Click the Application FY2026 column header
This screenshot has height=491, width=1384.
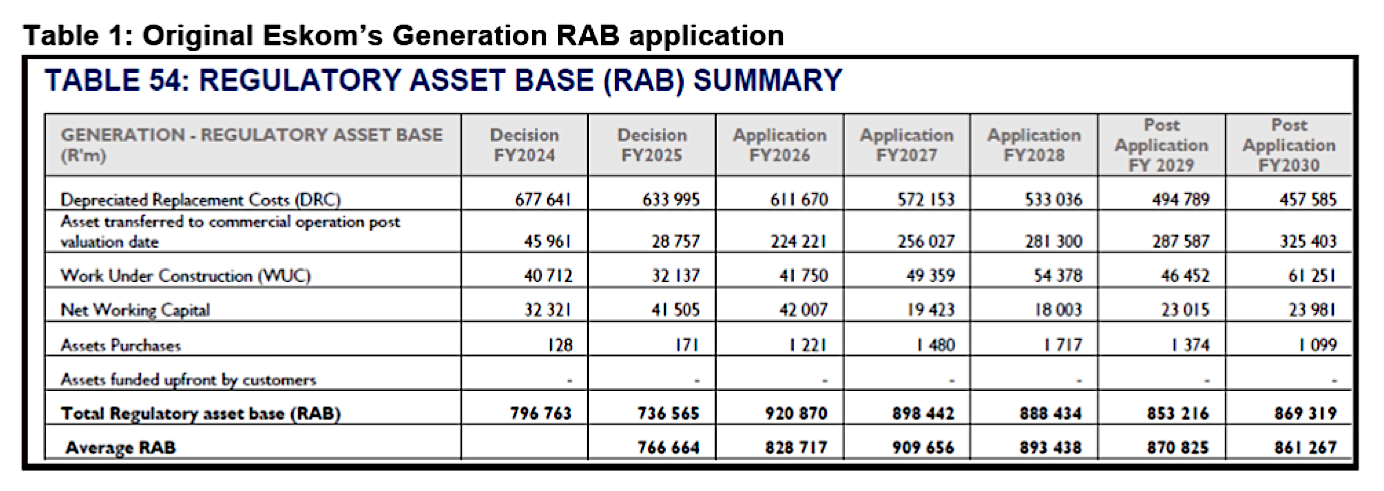click(779, 145)
